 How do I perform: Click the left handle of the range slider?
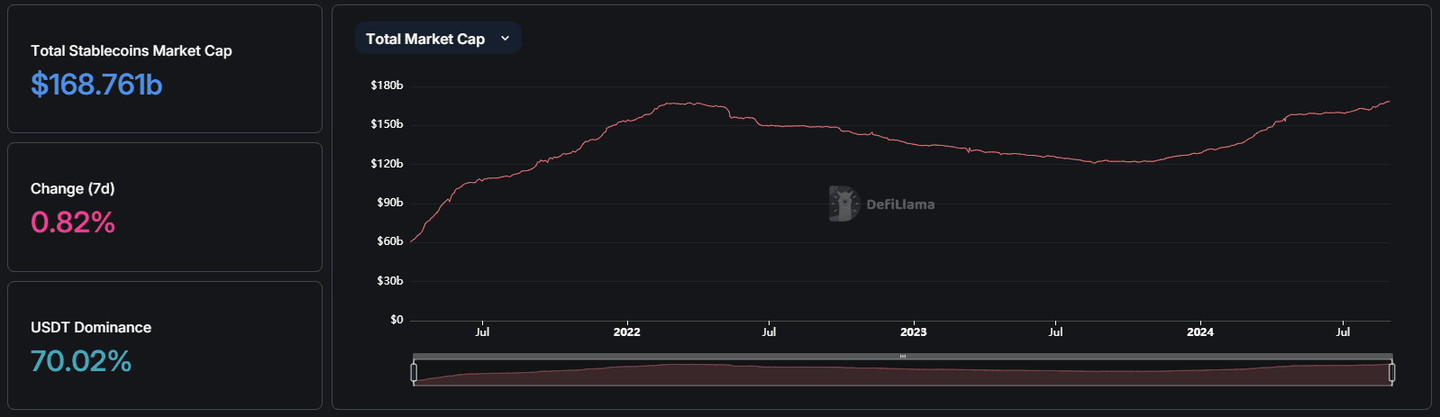click(x=414, y=373)
